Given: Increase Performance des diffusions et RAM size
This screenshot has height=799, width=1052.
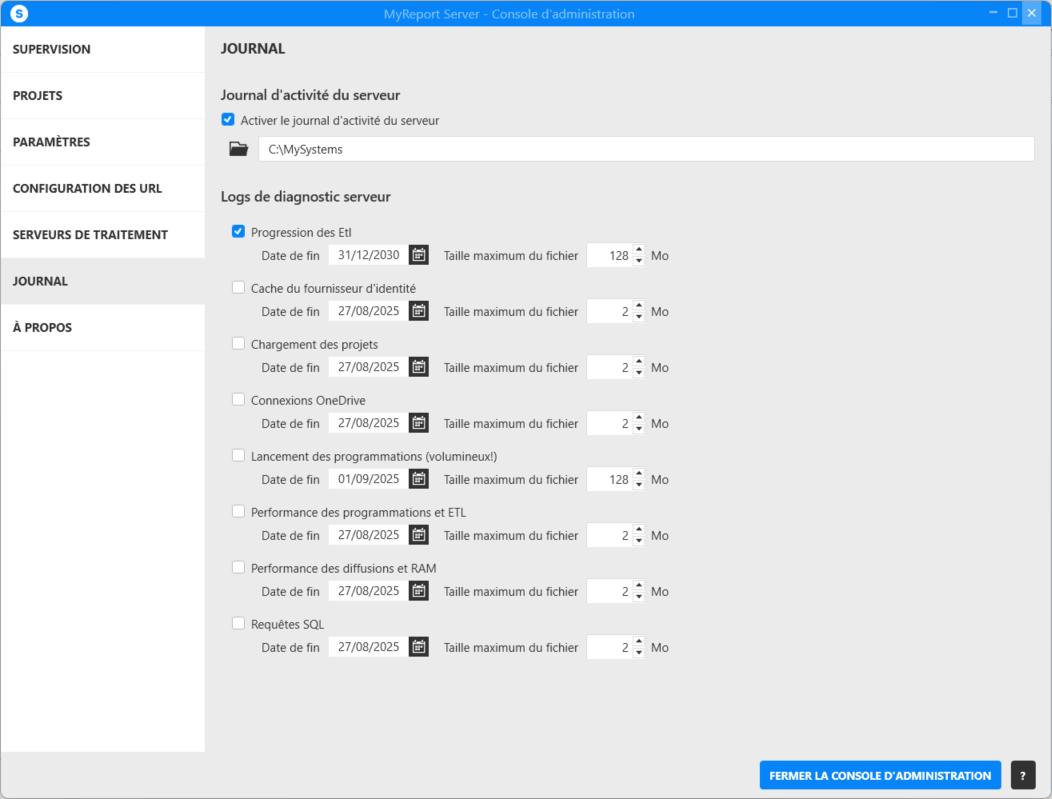Looking at the screenshot, I should pos(639,586).
